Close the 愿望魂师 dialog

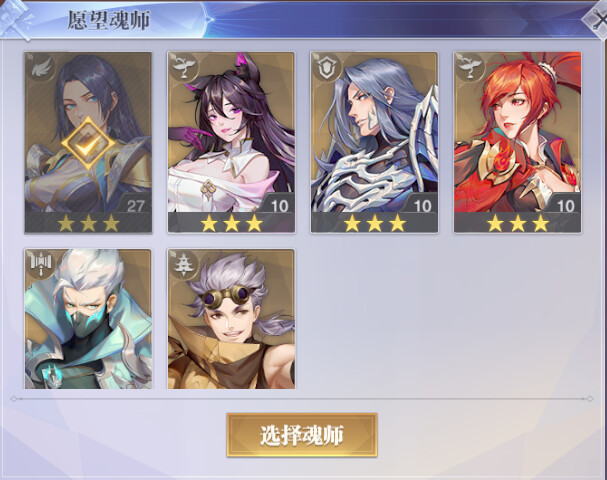598,19
